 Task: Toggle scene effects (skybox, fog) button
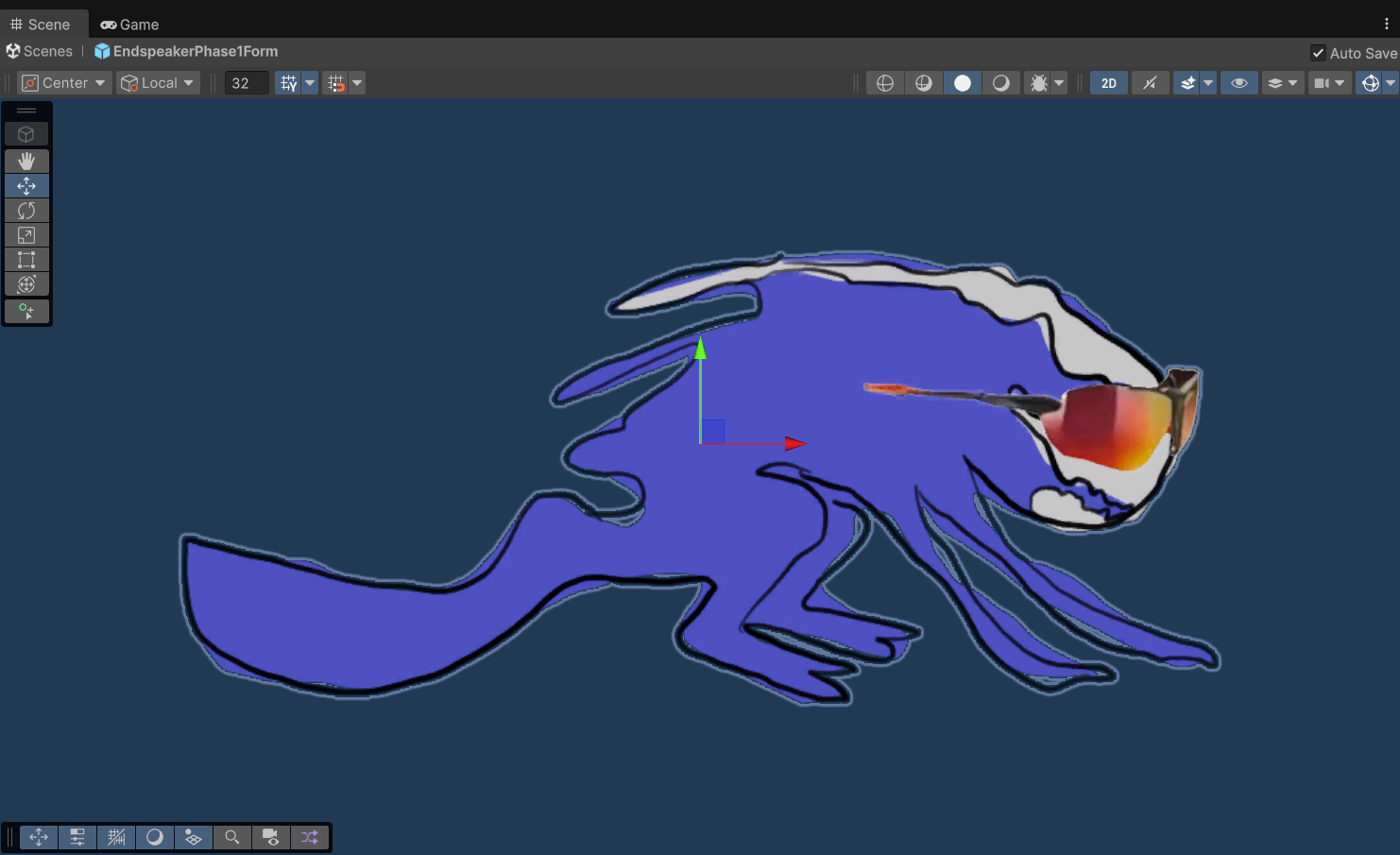coord(1187,83)
